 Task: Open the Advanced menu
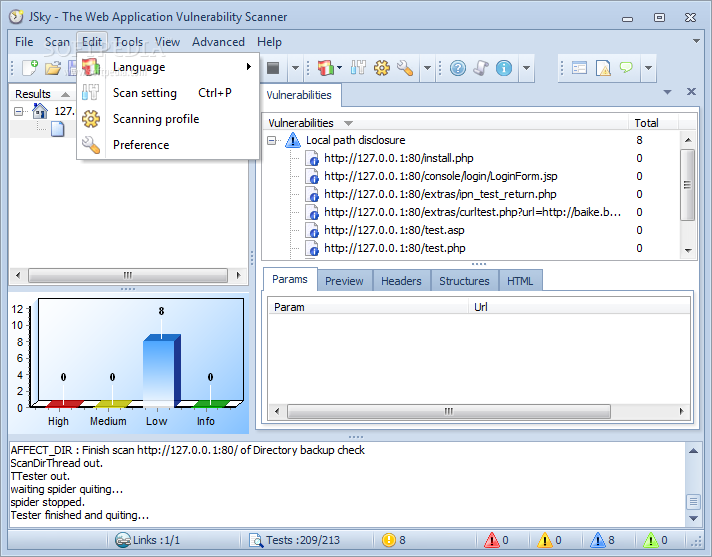point(218,42)
